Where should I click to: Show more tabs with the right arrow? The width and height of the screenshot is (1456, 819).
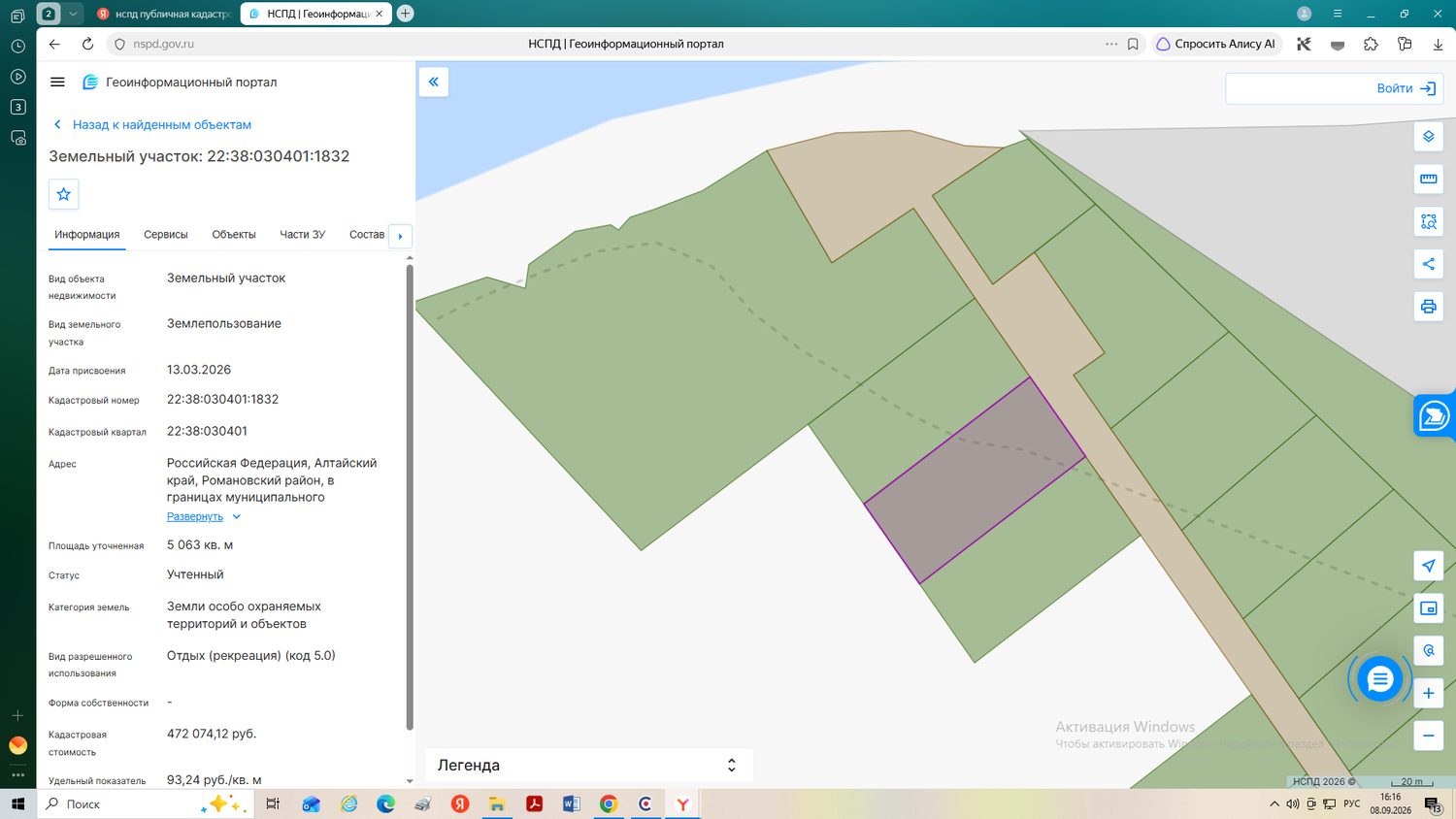[x=400, y=236]
